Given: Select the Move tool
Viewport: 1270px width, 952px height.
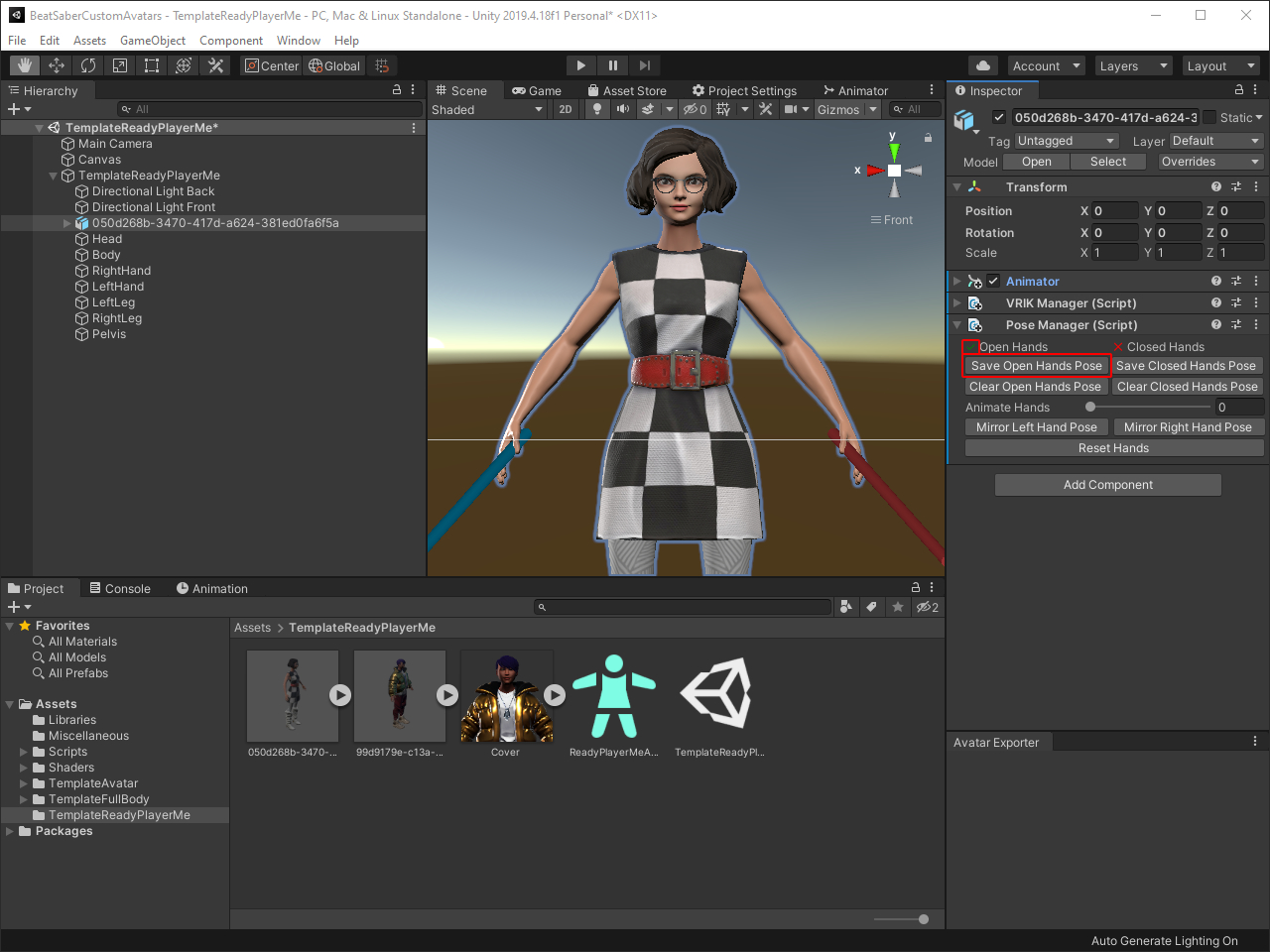Looking at the screenshot, I should pyautogui.click(x=57, y=65).
